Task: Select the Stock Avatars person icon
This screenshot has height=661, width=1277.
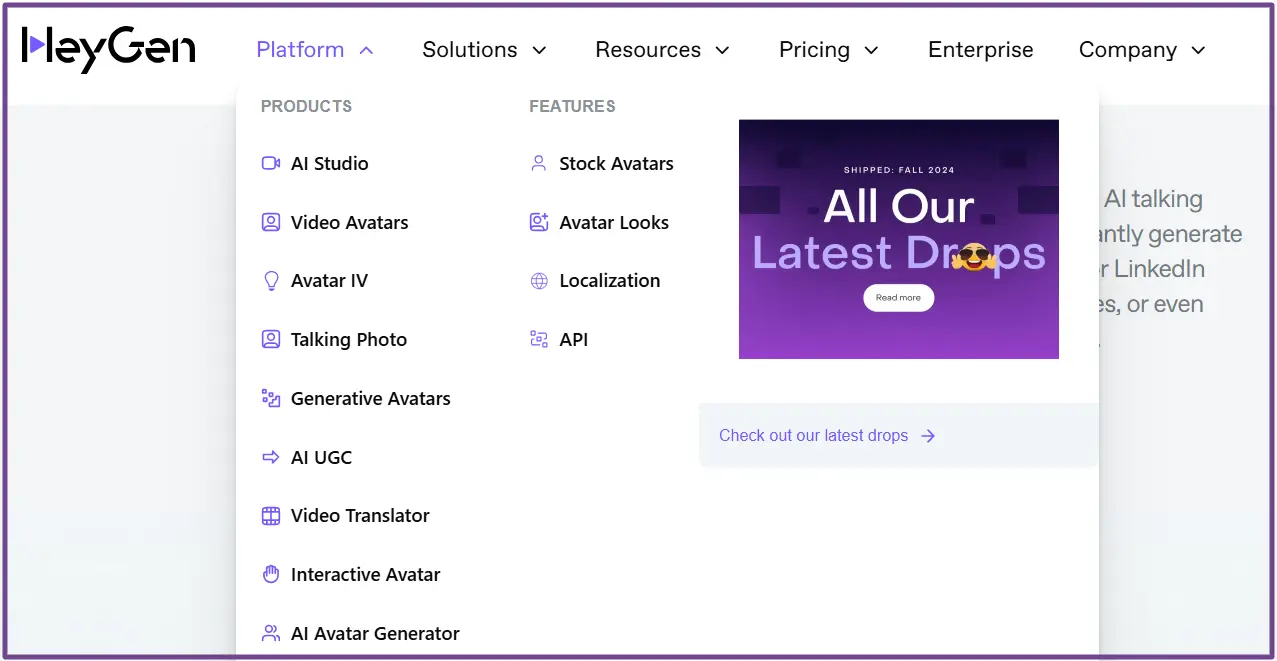Action: tap(539, 163)
